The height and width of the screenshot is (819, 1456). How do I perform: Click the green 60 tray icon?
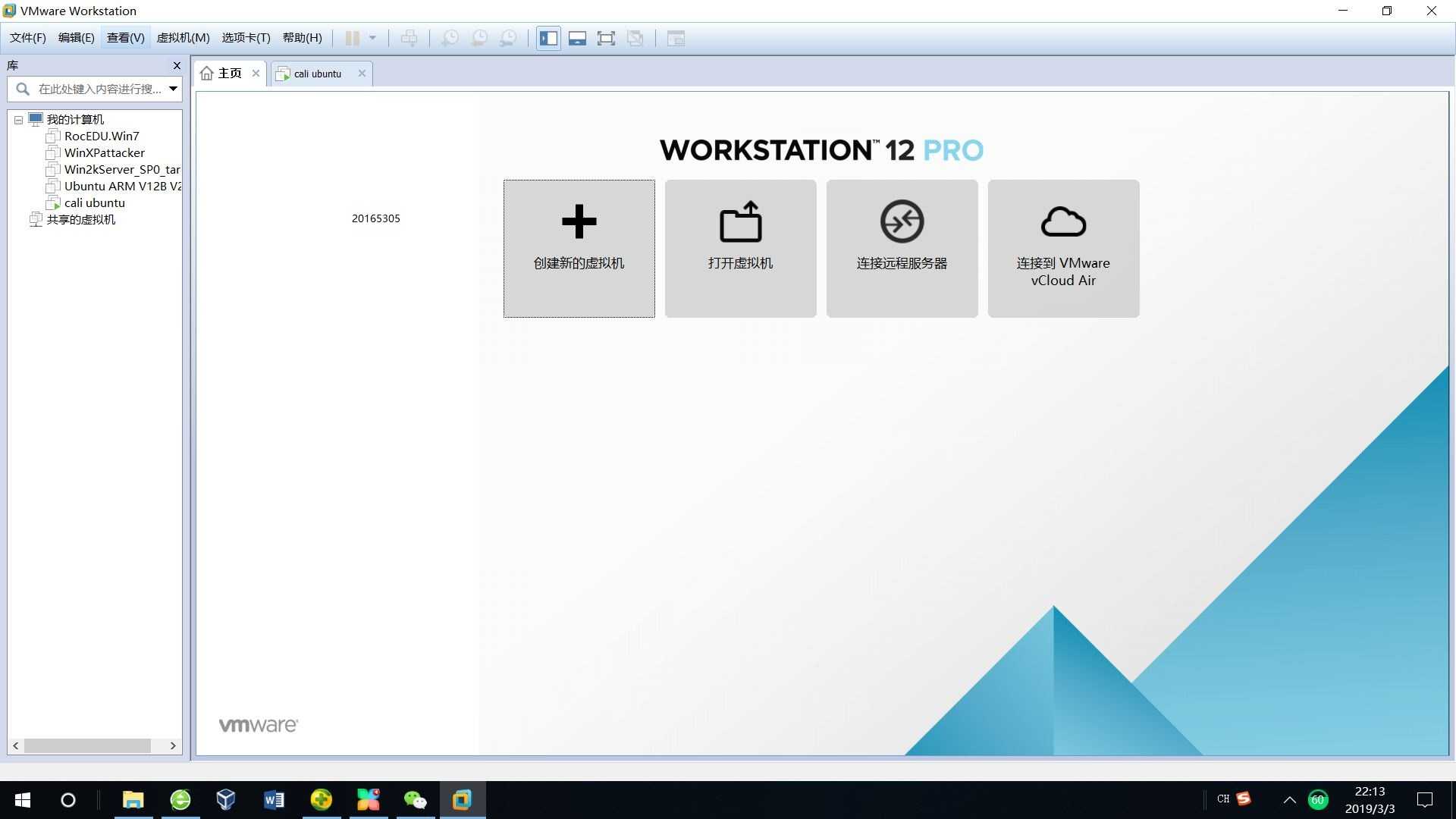1318,800
